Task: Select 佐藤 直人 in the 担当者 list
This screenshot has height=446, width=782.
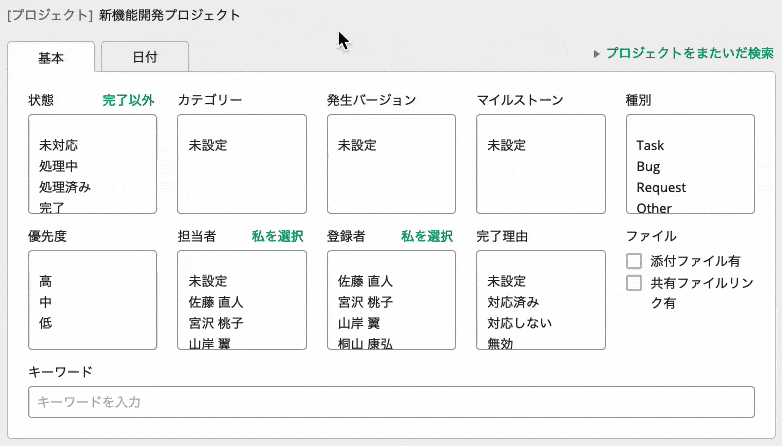Action: [216, 302]
